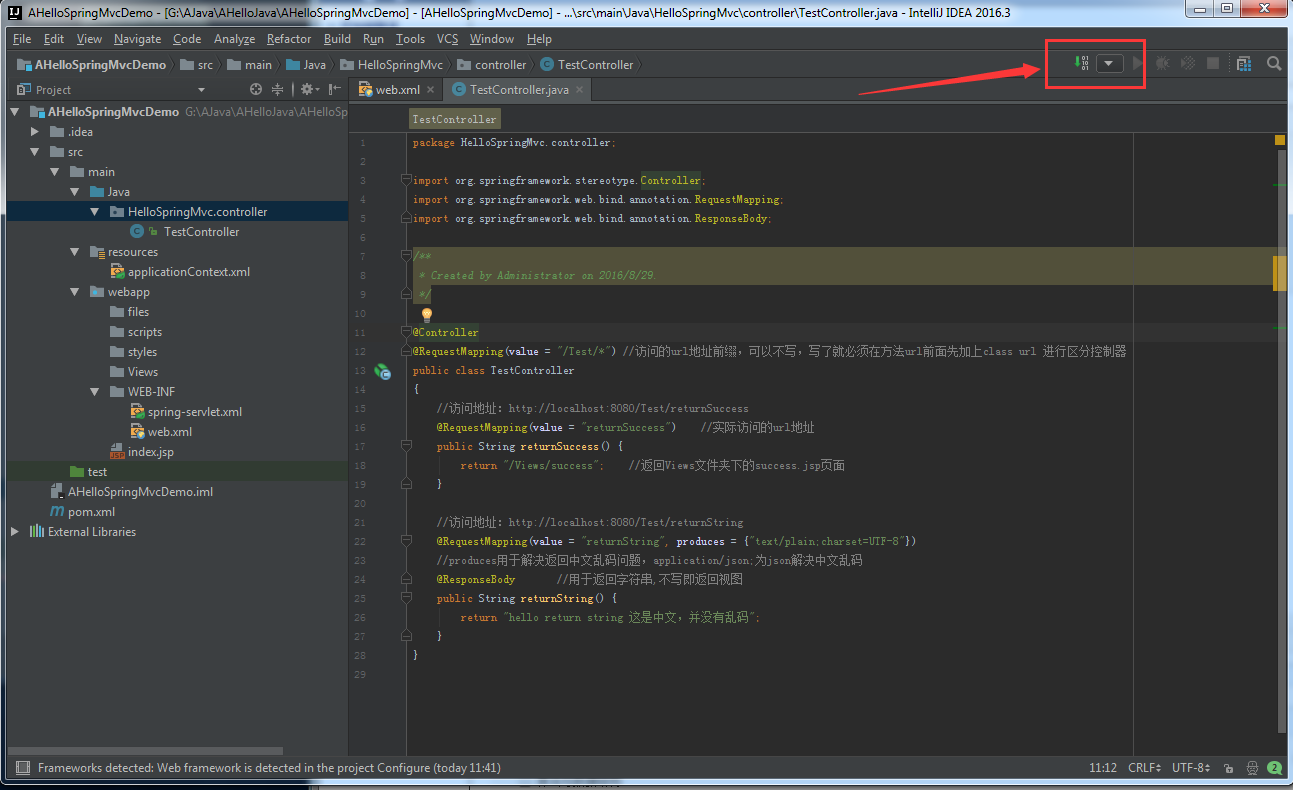1293x790 pixels.
Task: Click the Search Everywhere magnifier icon
Action: coord(1274,63)
